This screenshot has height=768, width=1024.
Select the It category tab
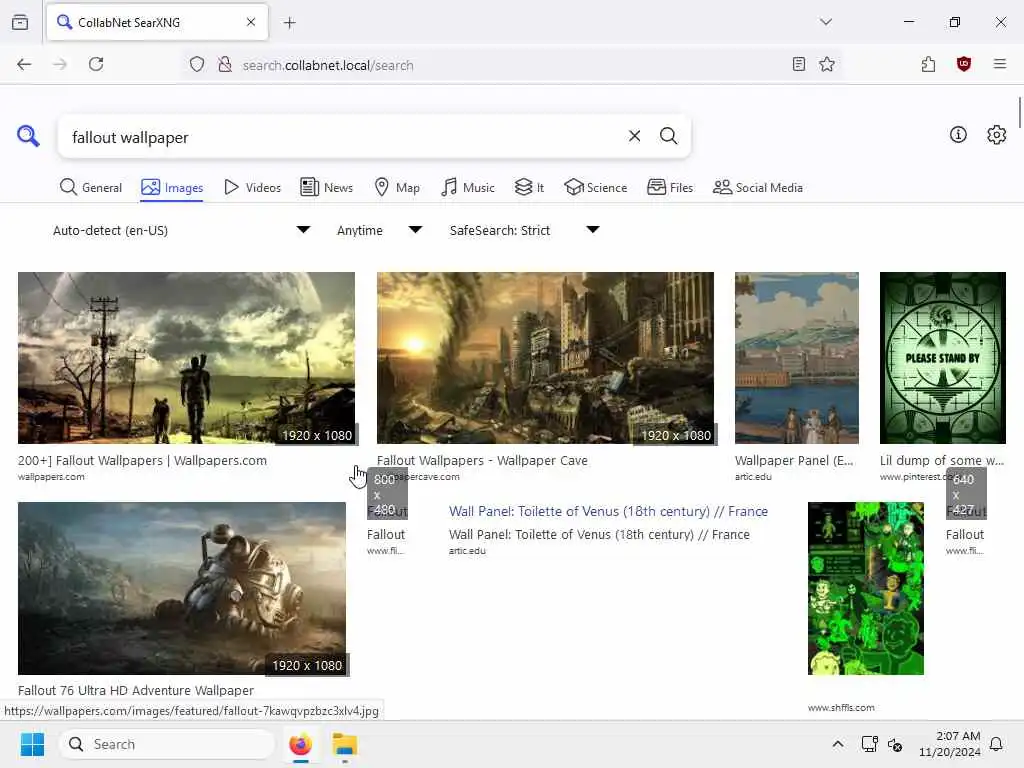[x=529, y=187]
